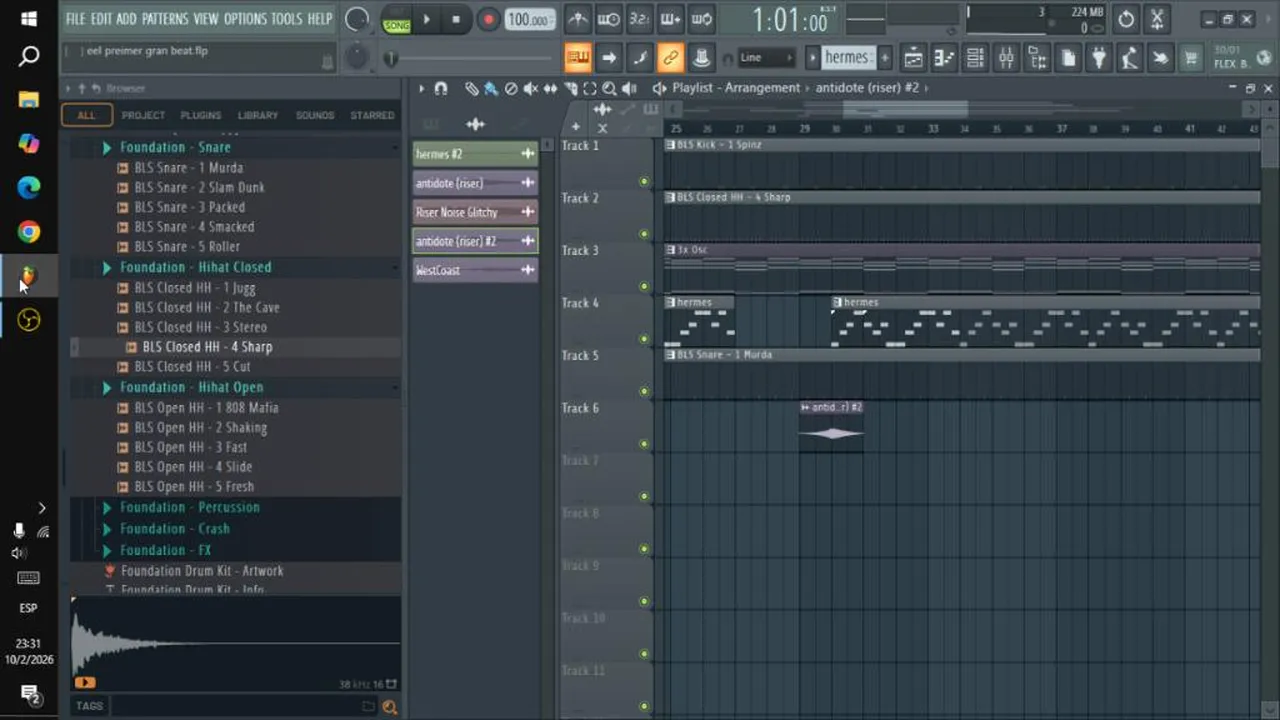Toggle the link (multilink controllers) icon
This screenshot has width=1280, height=720.
coord(670,58)
